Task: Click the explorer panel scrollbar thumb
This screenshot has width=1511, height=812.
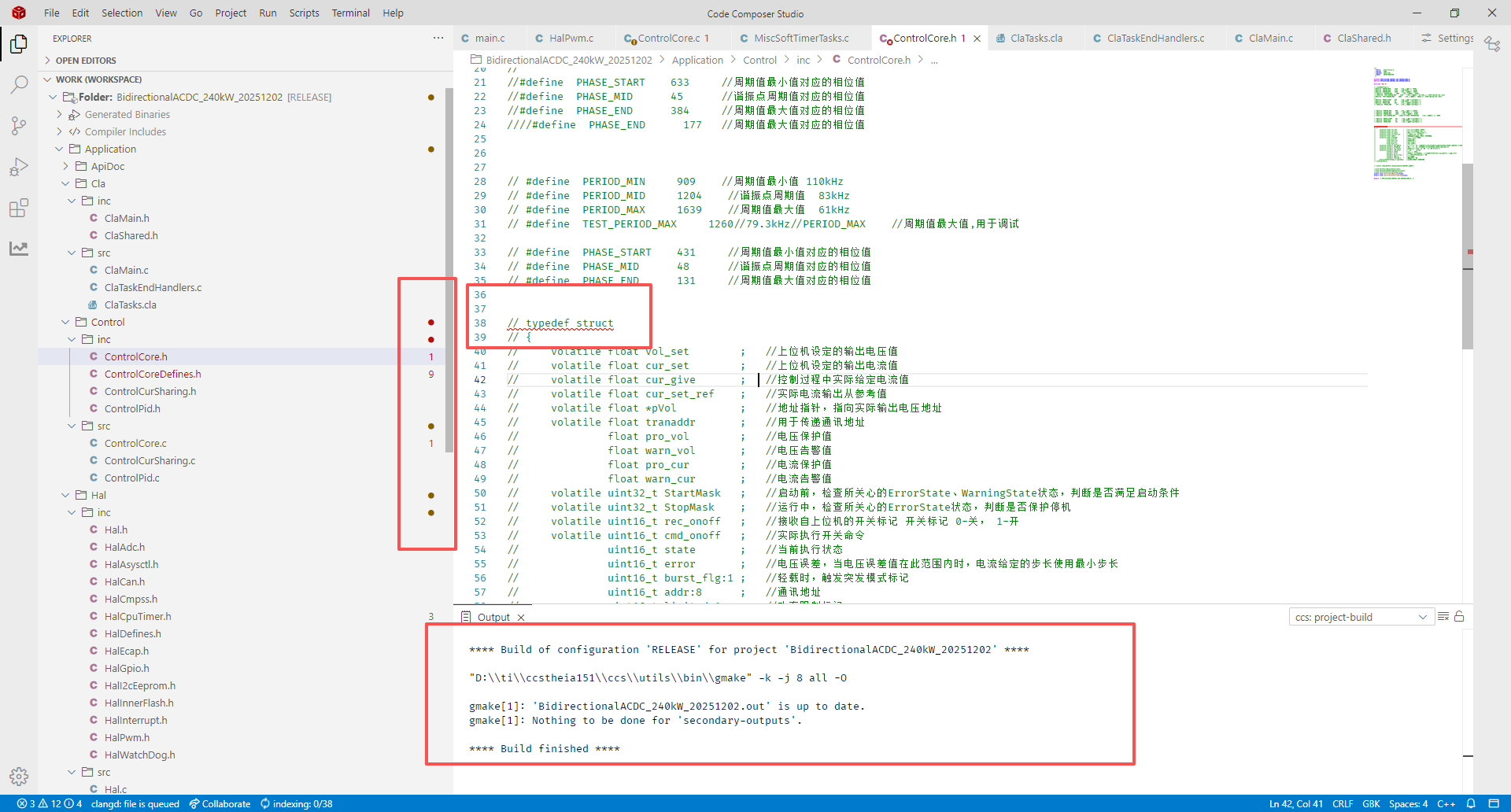Action: (449, 270)
